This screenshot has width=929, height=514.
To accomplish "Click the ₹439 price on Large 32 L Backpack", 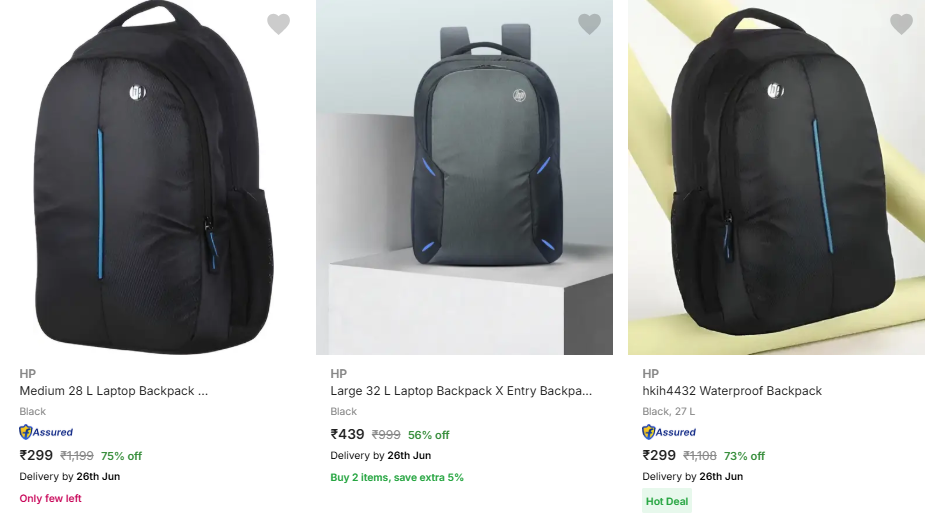I will point(348,434).
